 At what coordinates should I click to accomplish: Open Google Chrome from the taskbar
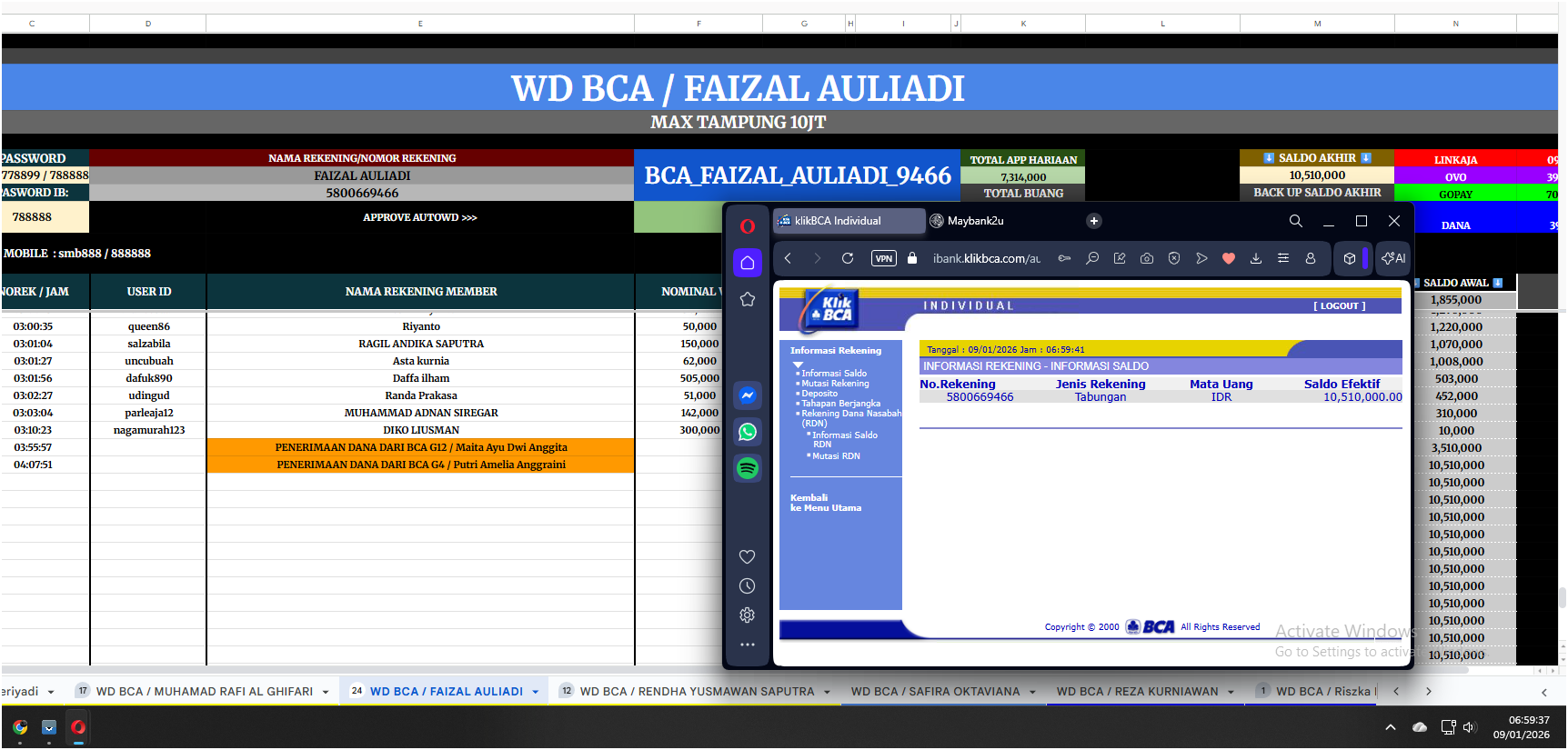pyautogui.click(x=20, y=727)
